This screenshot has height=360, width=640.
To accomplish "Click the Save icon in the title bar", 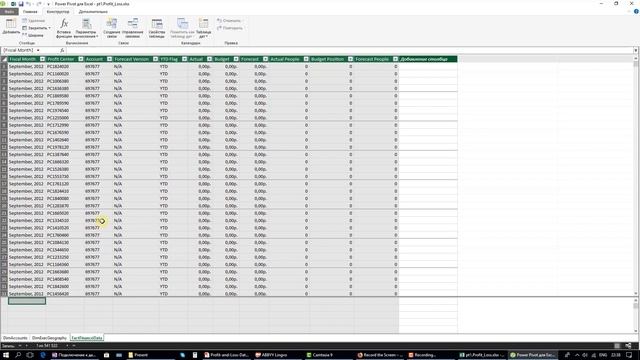I will pos(21,4).
